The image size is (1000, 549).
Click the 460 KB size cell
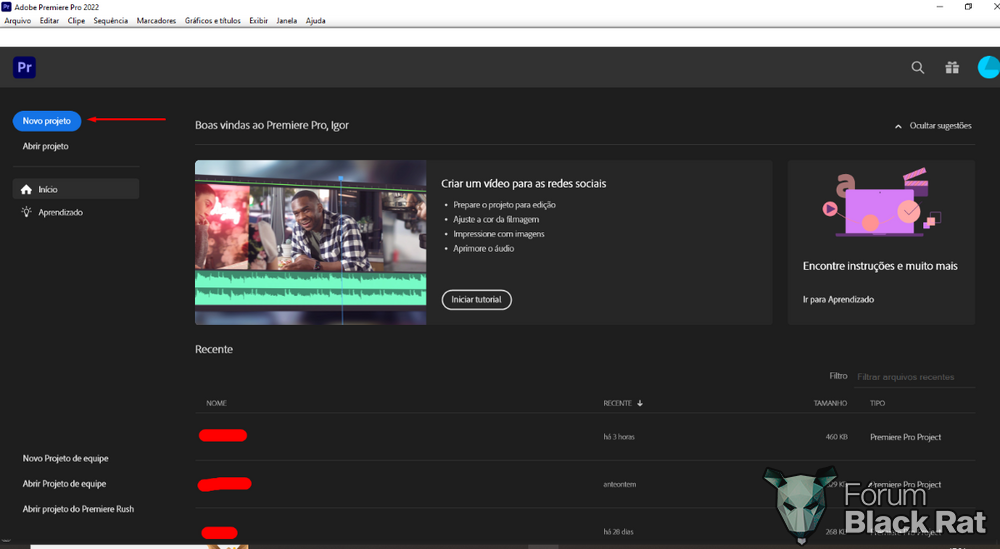click(x=837, y=437)
